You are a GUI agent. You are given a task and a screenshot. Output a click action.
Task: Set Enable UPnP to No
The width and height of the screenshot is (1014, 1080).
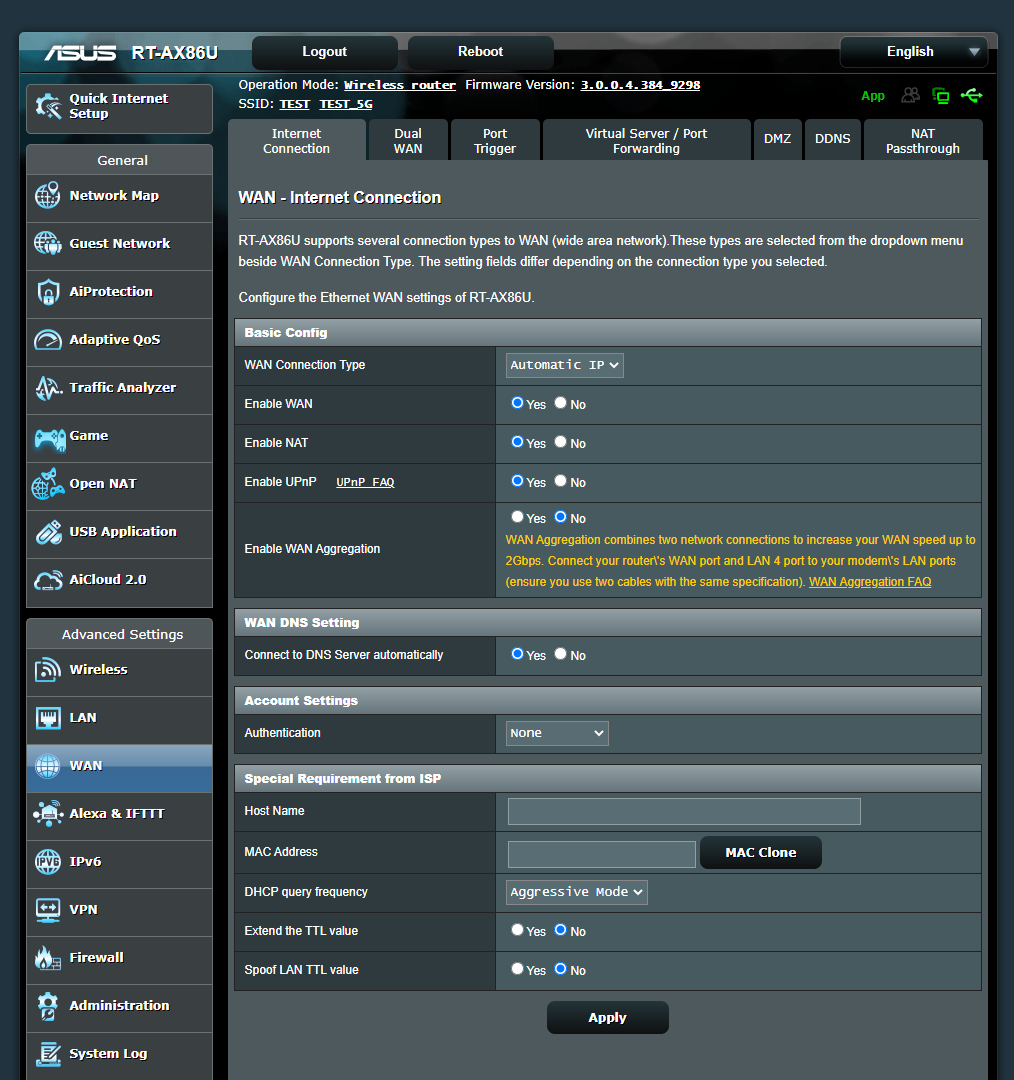point(561,481)
